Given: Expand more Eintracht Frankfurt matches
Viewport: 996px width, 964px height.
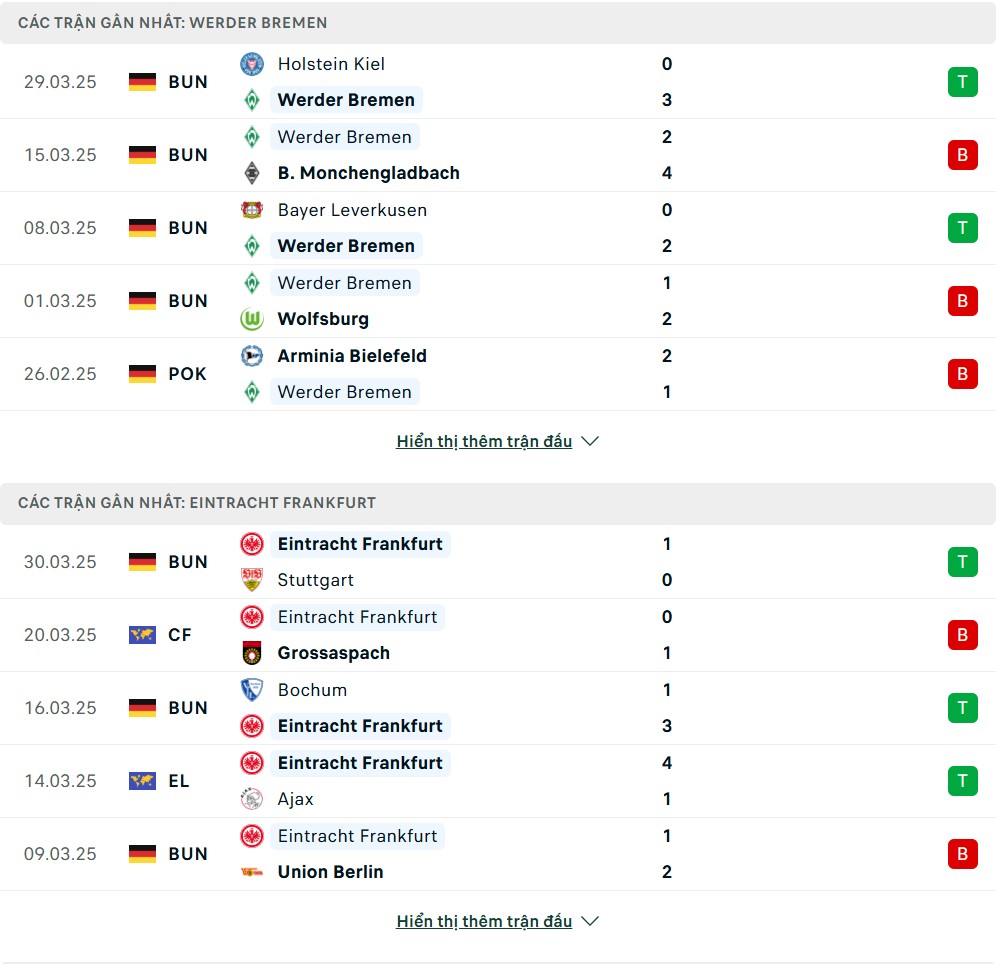Looking at the screenshot, I should tap(484, 921).
